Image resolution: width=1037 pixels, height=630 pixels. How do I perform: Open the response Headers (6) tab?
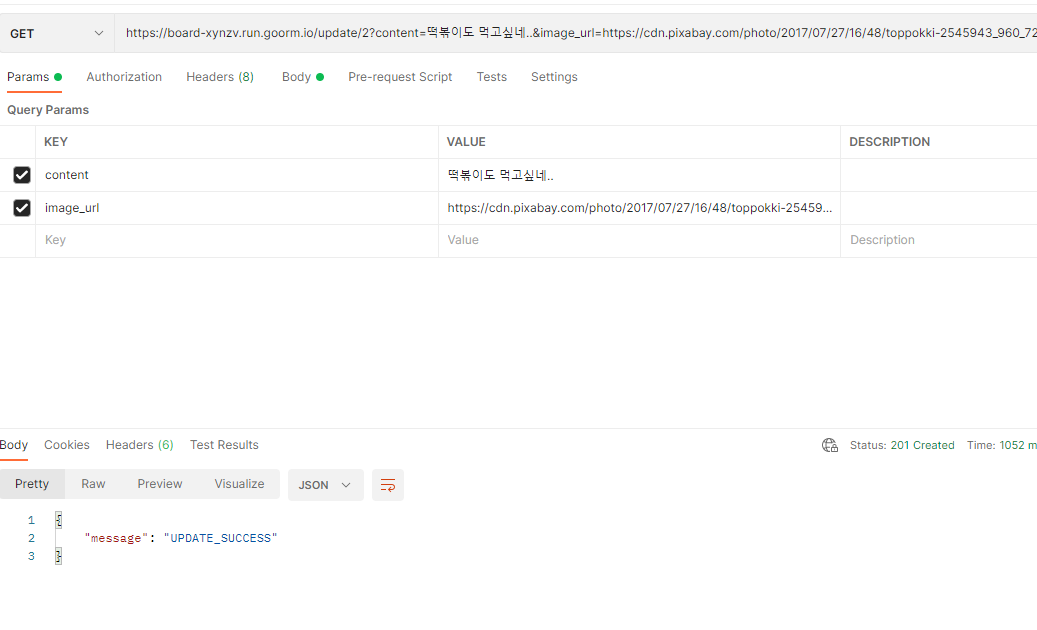pos(140,445)
